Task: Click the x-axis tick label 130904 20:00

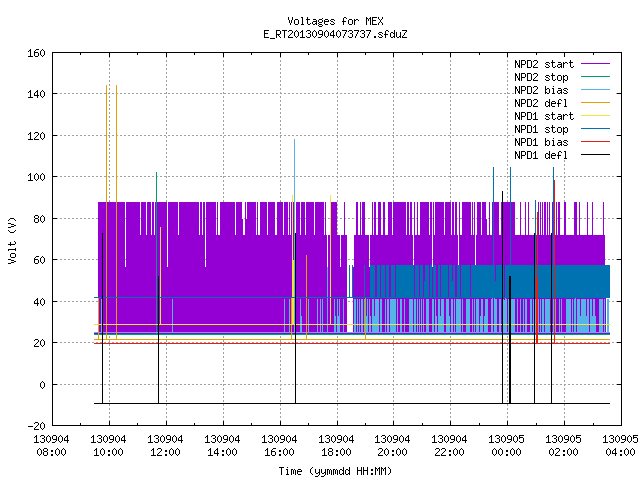Action: coord(392,446)
